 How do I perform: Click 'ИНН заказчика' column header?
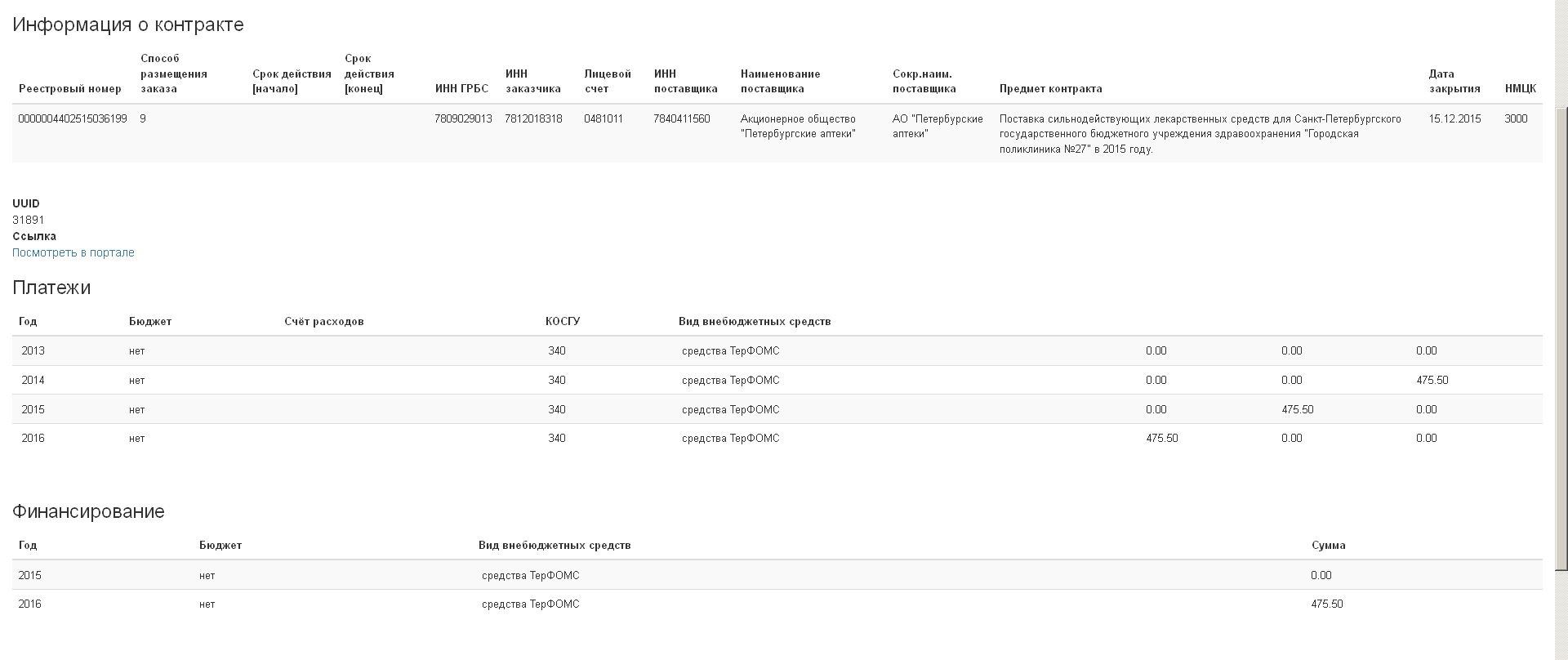pos(533,81)
